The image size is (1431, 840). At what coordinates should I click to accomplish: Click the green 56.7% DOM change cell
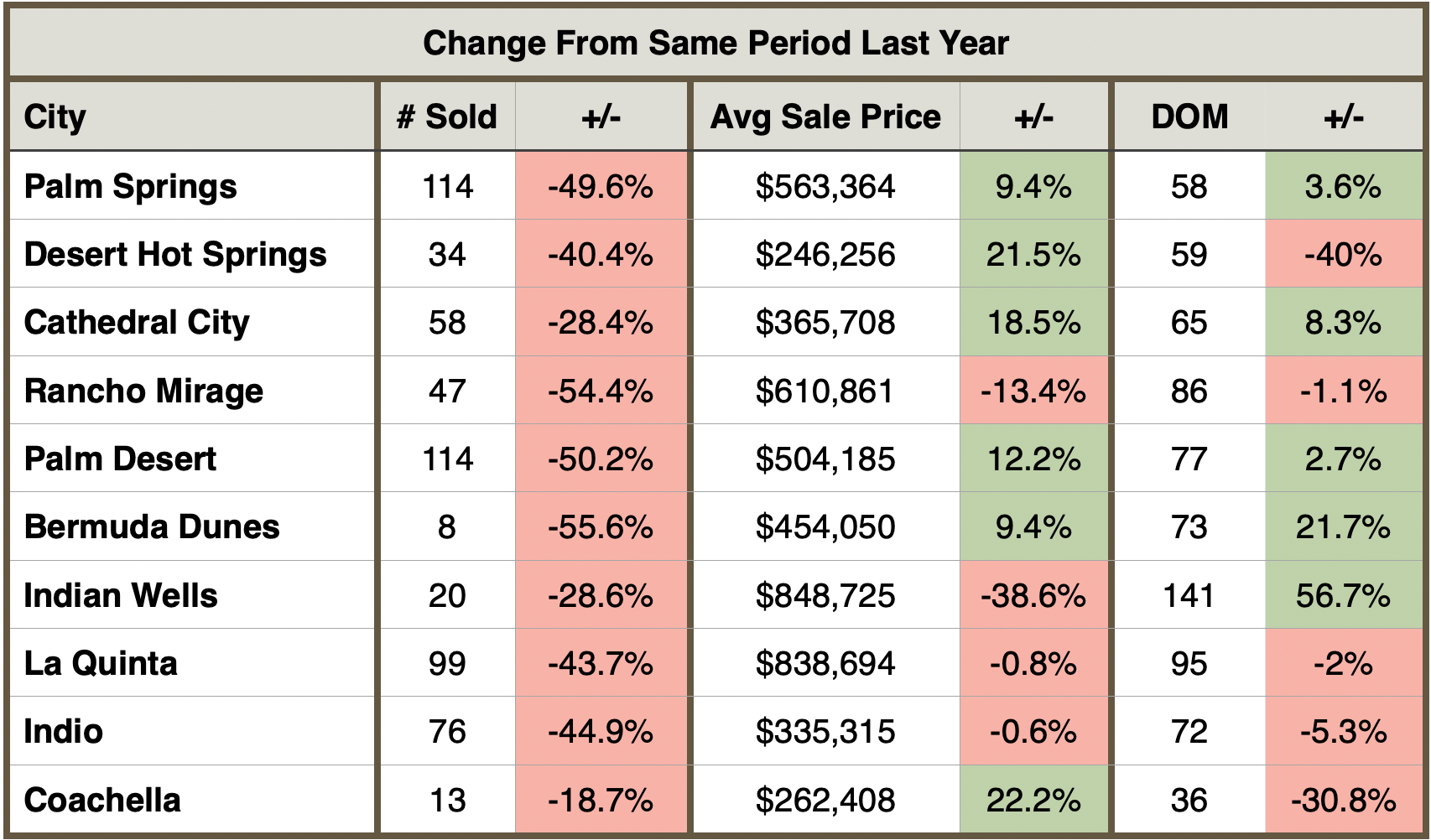click(x=1343, y=596)
